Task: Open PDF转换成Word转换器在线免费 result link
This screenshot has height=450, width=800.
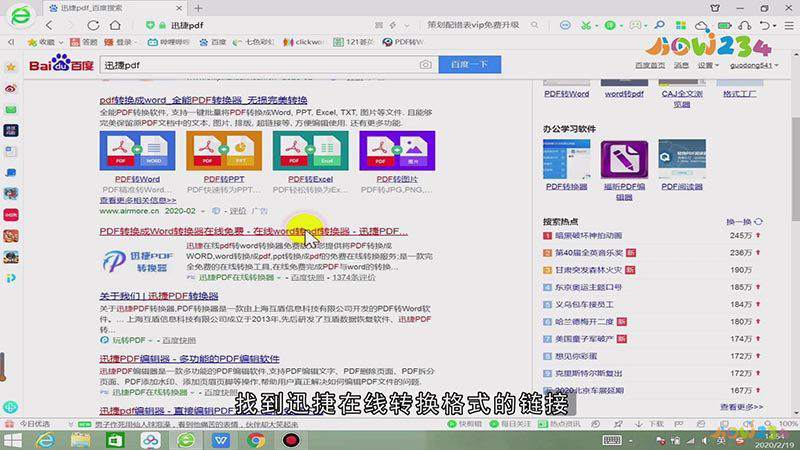Action: pyautogui.click(x=254, y=231)
